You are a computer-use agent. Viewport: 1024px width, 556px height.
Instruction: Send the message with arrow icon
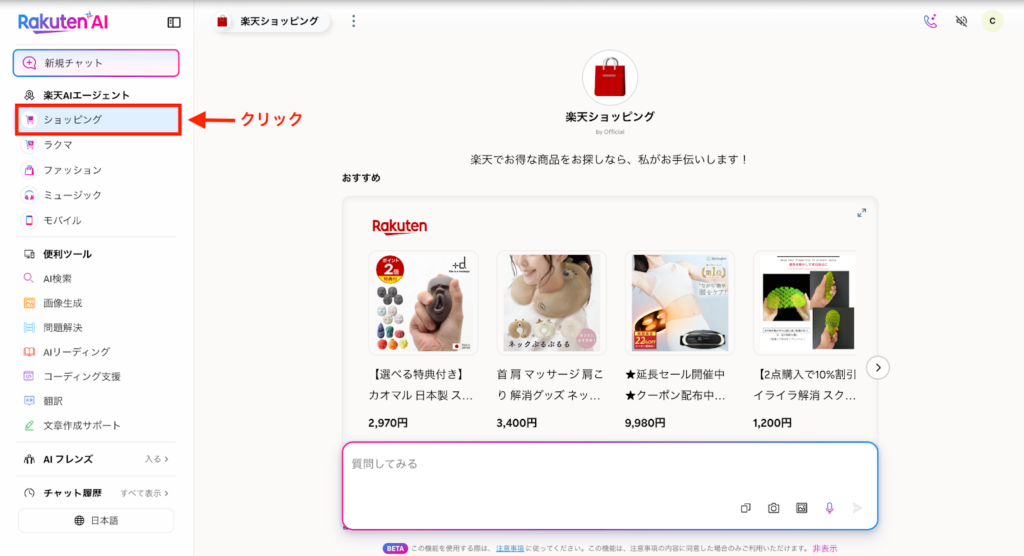857,508
